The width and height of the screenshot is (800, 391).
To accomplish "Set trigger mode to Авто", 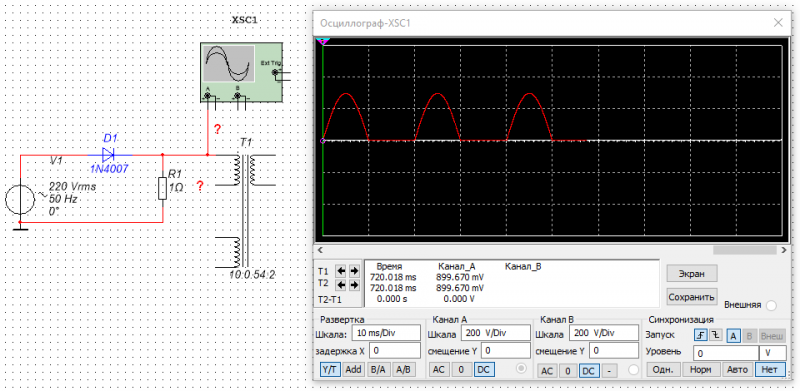I will click(738, 370).
